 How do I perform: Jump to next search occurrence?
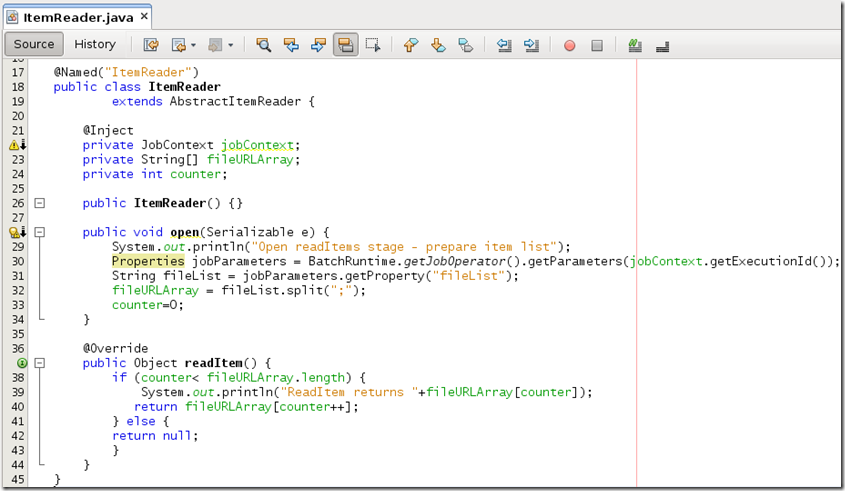(318, 45)
